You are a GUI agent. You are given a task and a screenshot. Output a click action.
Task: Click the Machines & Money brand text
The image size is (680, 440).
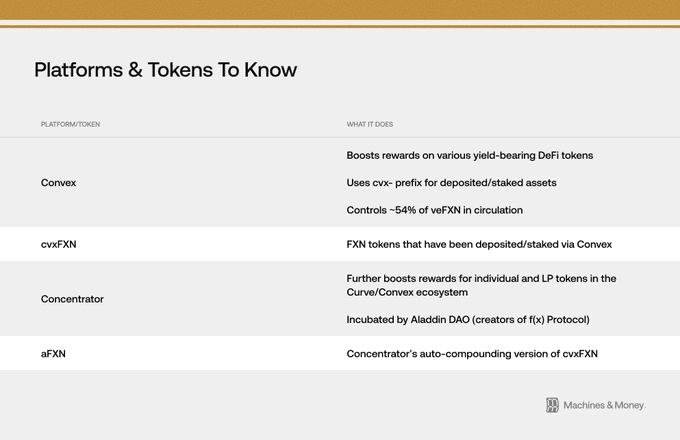[x=605, y=405]
